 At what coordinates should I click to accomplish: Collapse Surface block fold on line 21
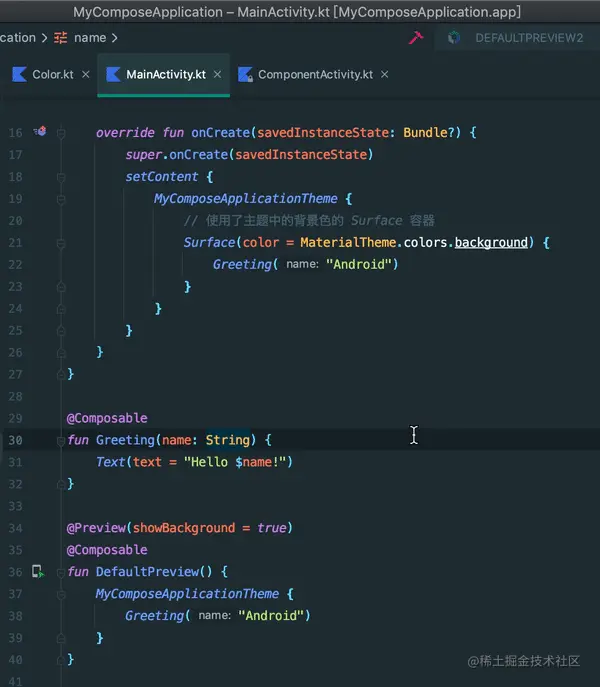click(x=61, y=243)
